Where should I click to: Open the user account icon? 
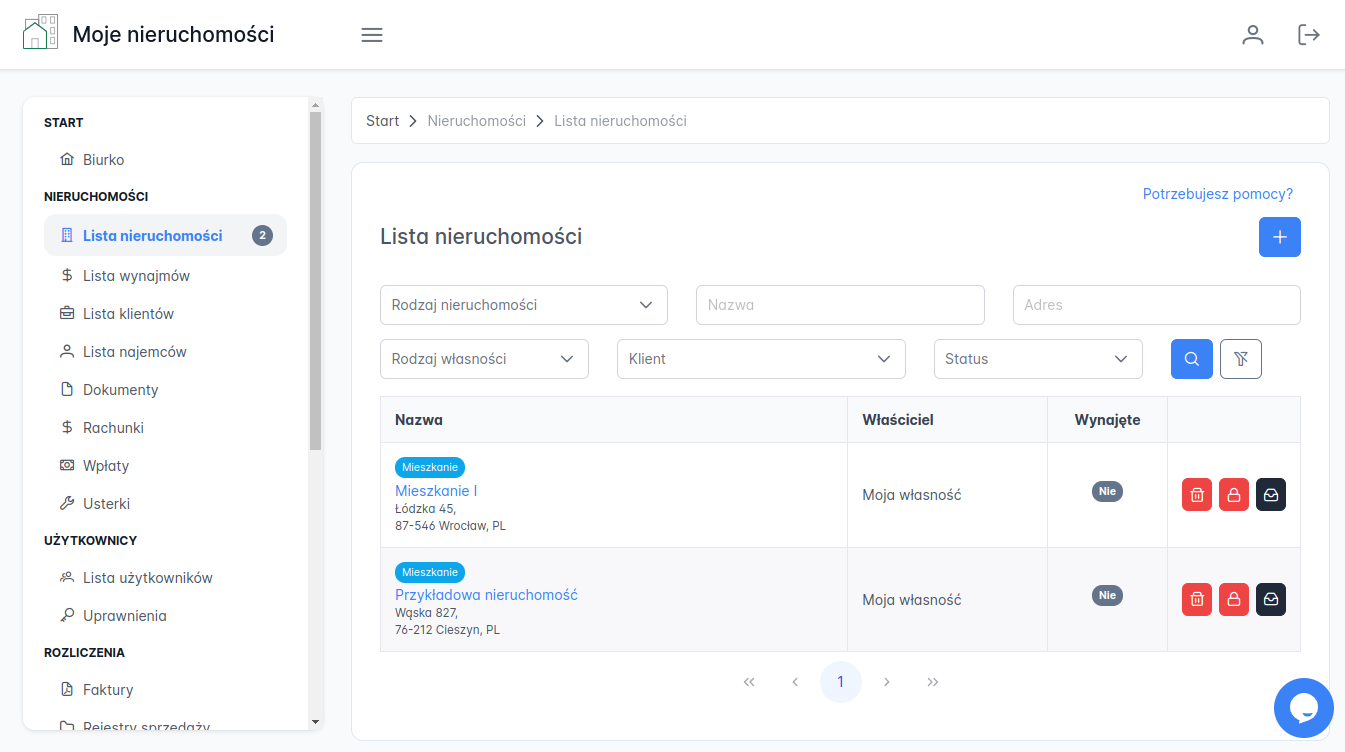tap(1253, 34)
